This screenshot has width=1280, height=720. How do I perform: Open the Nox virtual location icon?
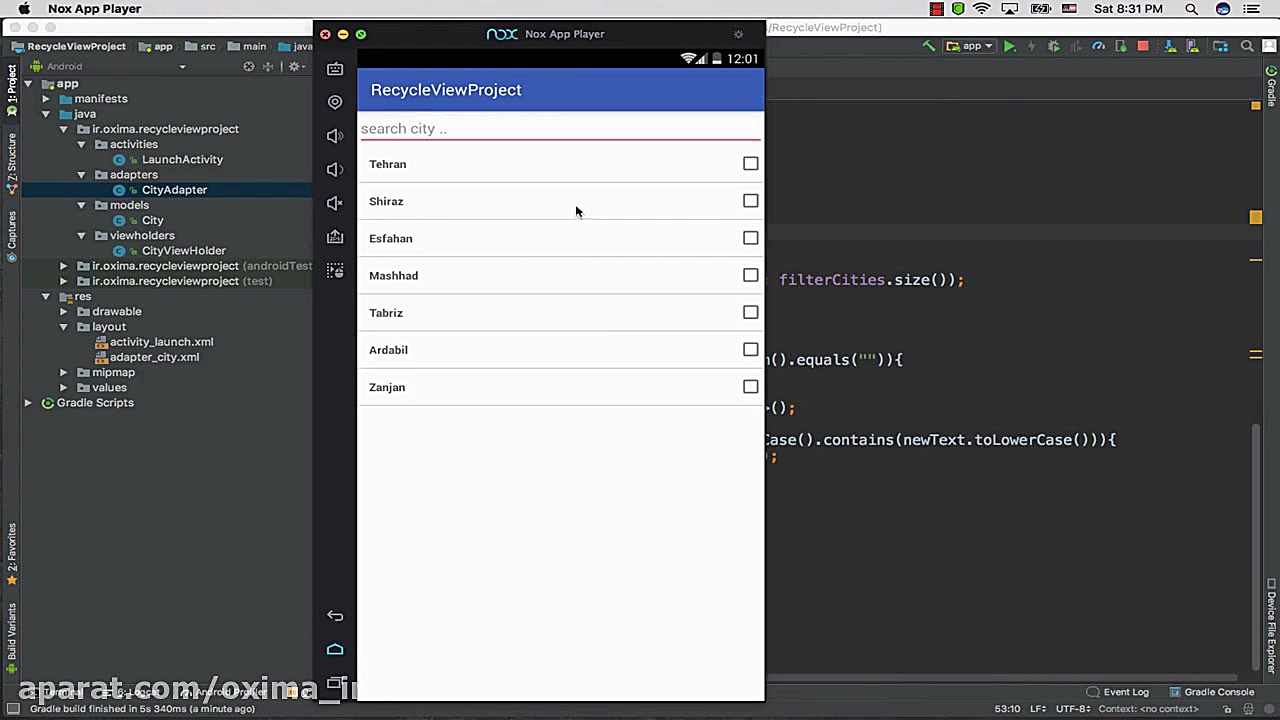pos(335,102)
